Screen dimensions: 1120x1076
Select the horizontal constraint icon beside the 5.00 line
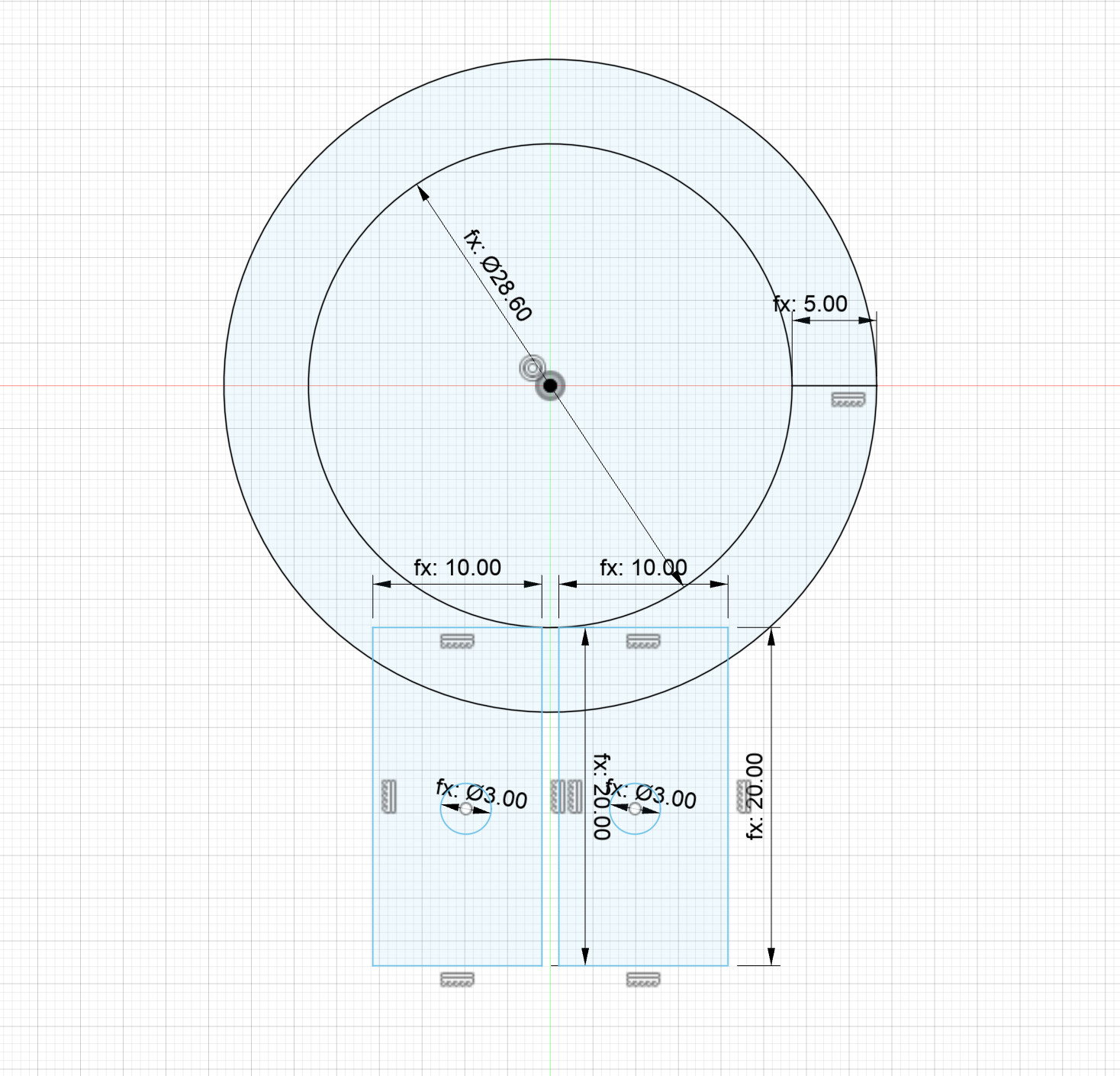(848, 399)
